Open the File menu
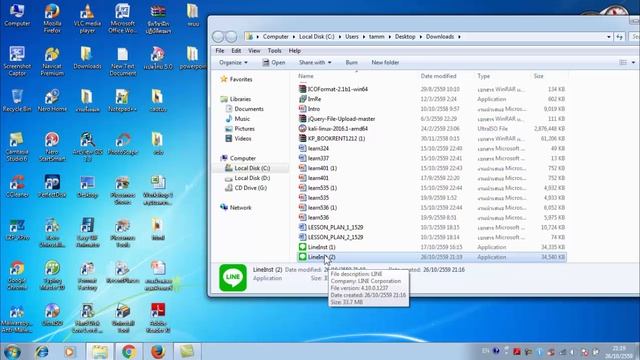640x360 pixels. click(220, 51)
